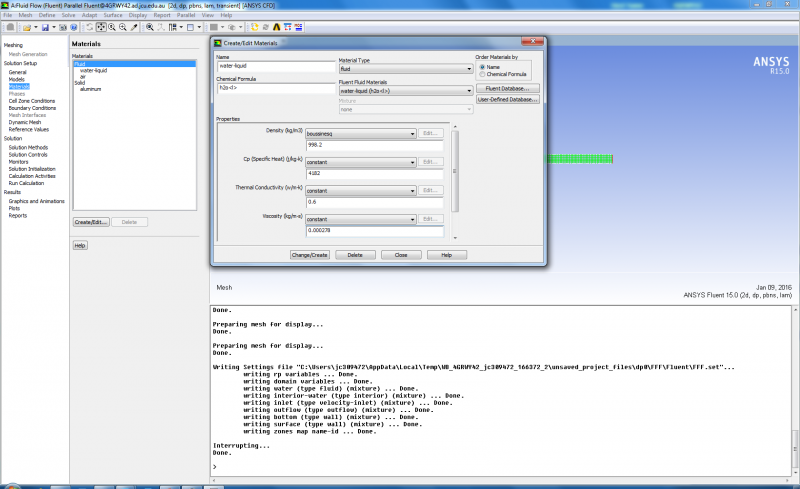Click the Viscosity value field
This screenshot has height=489, width=800.
374,231
